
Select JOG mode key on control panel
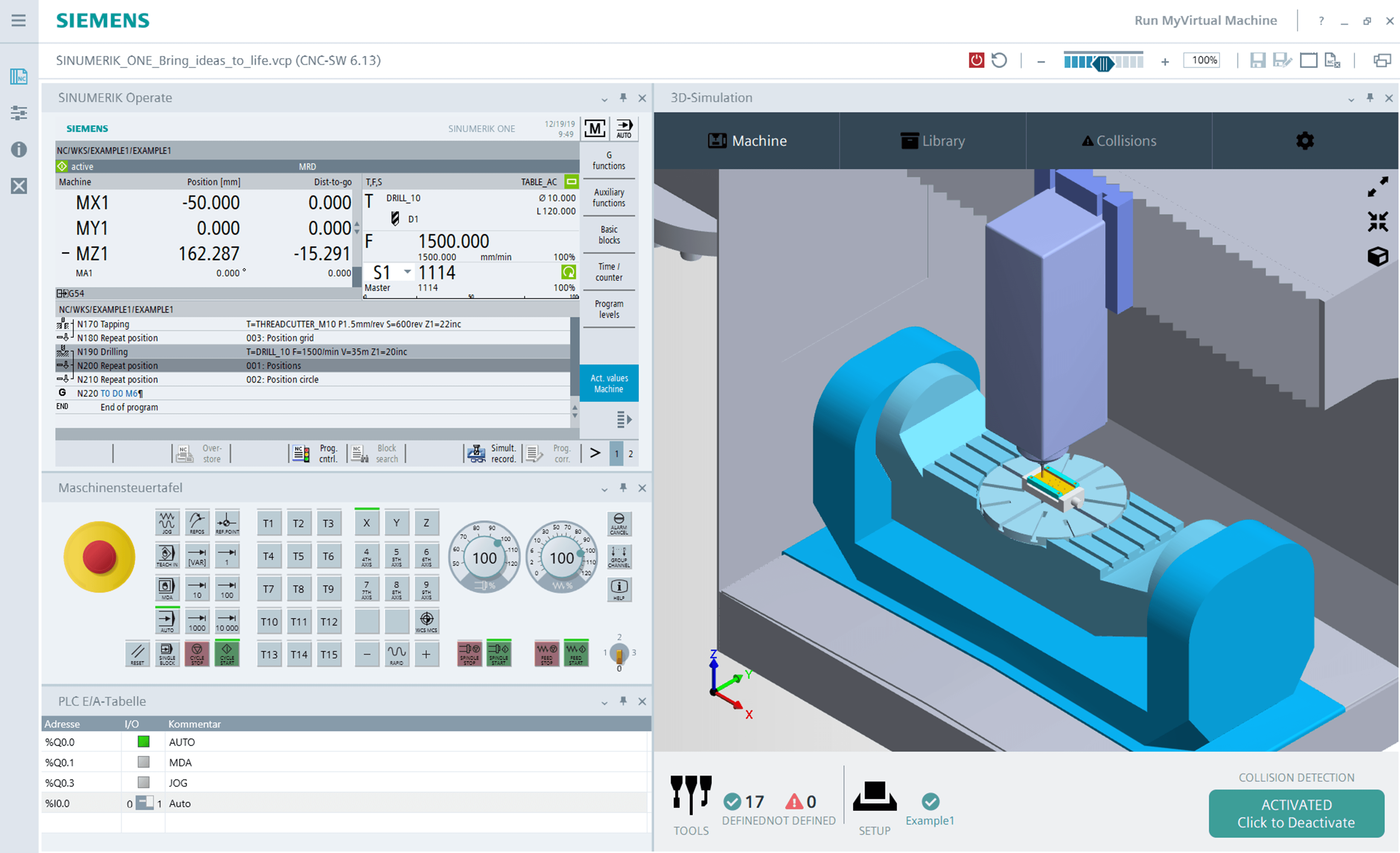pos(167,523)
